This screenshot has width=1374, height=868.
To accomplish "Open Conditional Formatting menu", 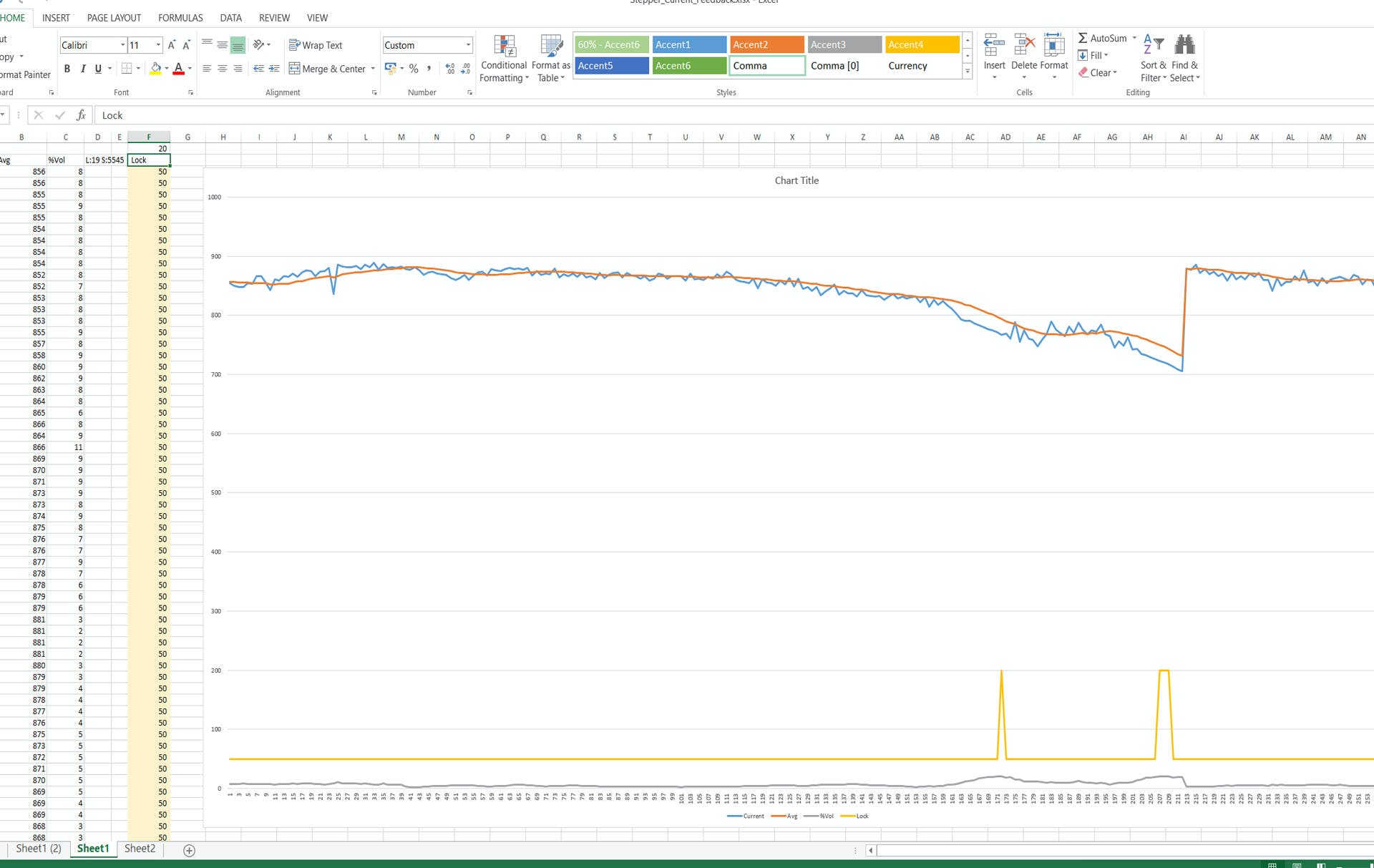I will (x=504, y=59).
